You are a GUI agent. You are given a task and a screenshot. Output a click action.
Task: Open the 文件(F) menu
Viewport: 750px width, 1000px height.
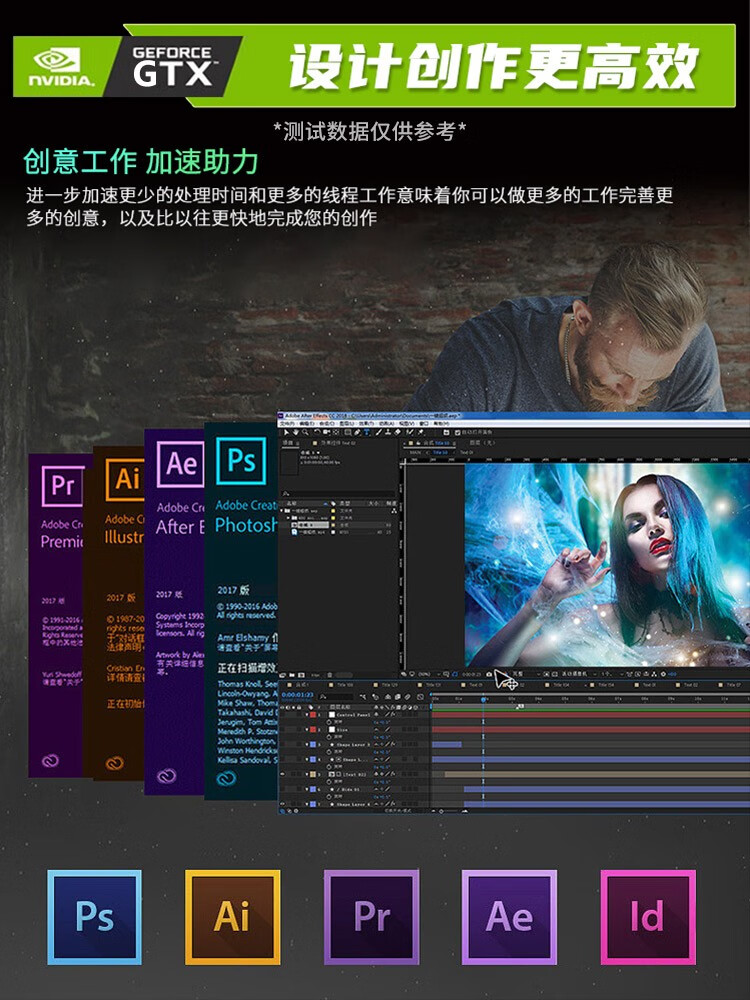(287, 423)
